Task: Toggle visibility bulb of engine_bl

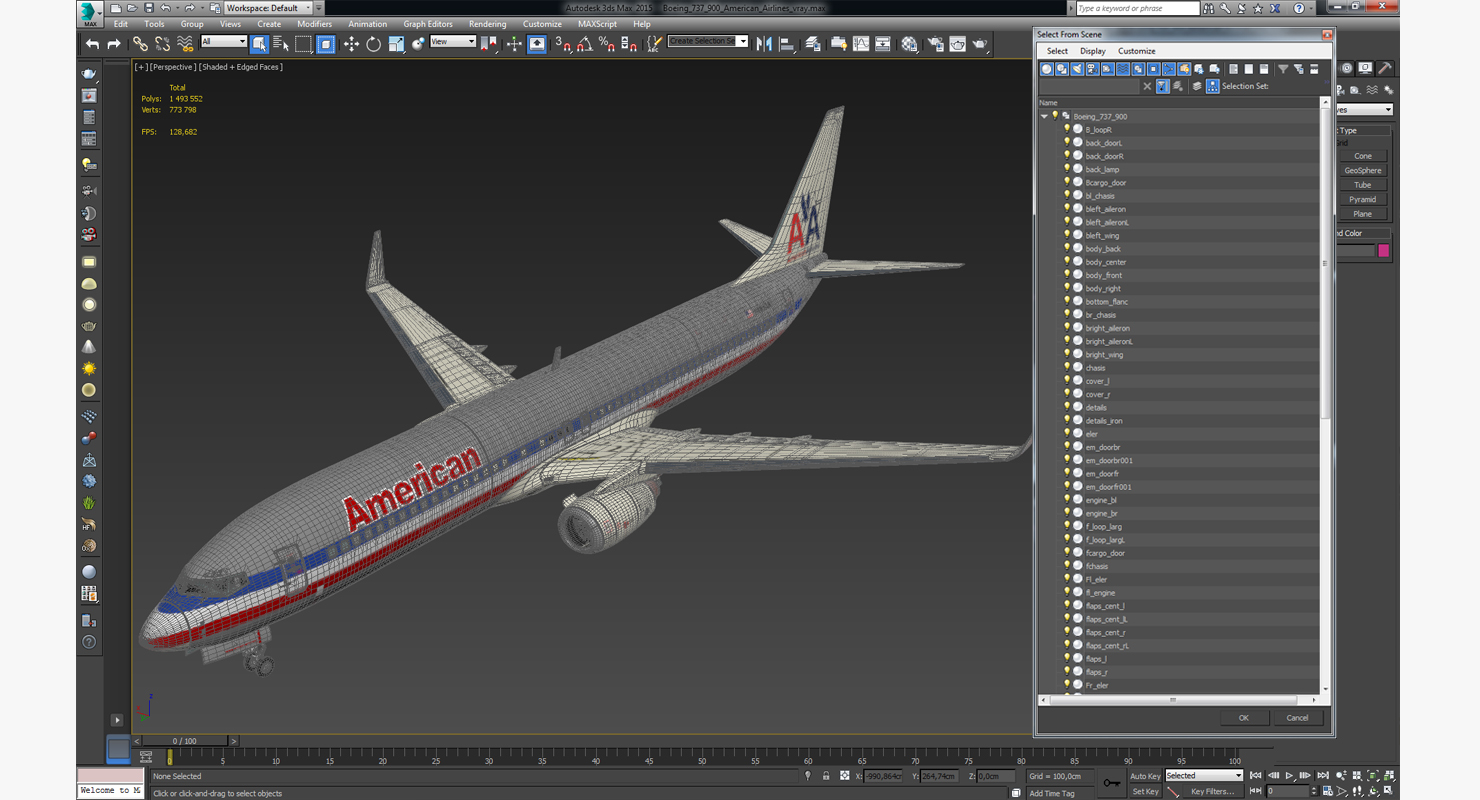Action: click(x=1067, y=499)
